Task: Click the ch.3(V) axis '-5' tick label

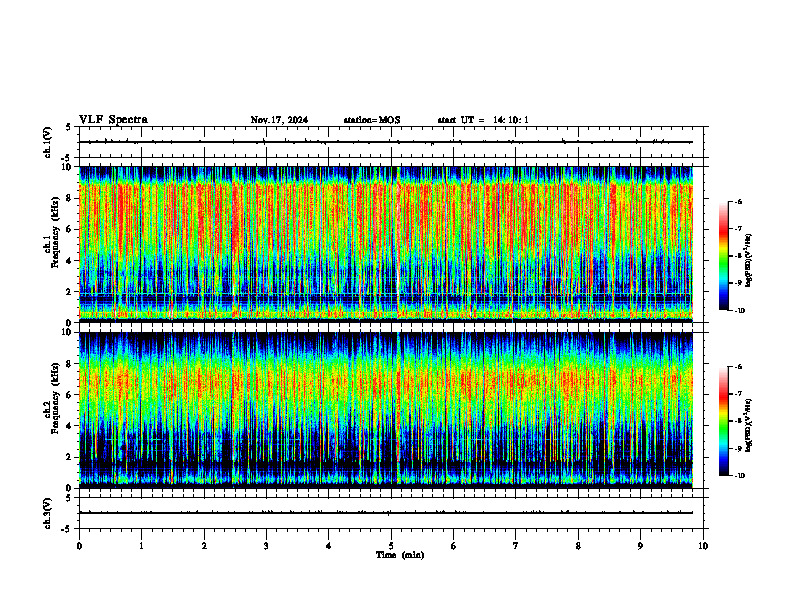Action: coord(67,529)
